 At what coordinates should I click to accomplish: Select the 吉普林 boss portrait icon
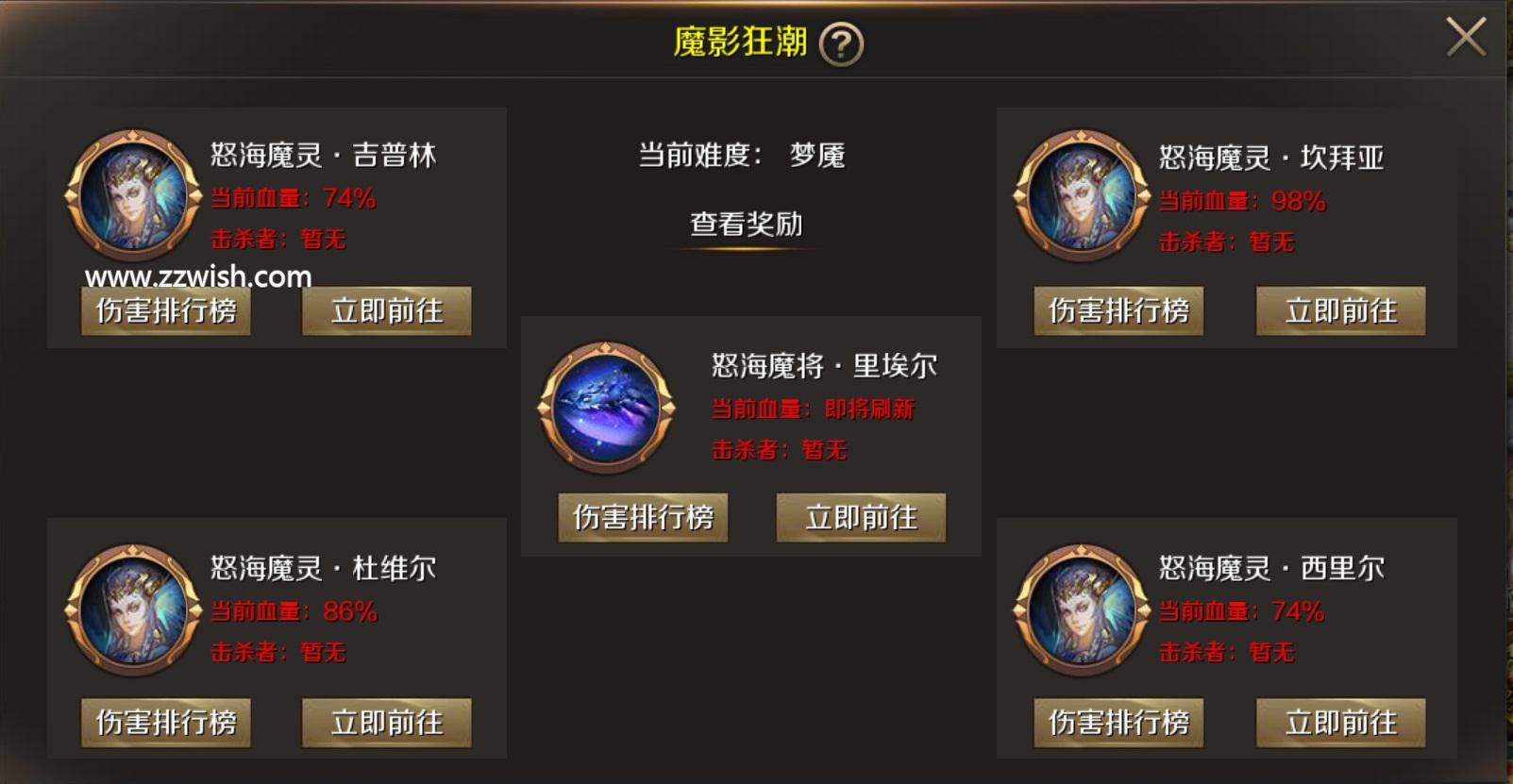point(133,195)
